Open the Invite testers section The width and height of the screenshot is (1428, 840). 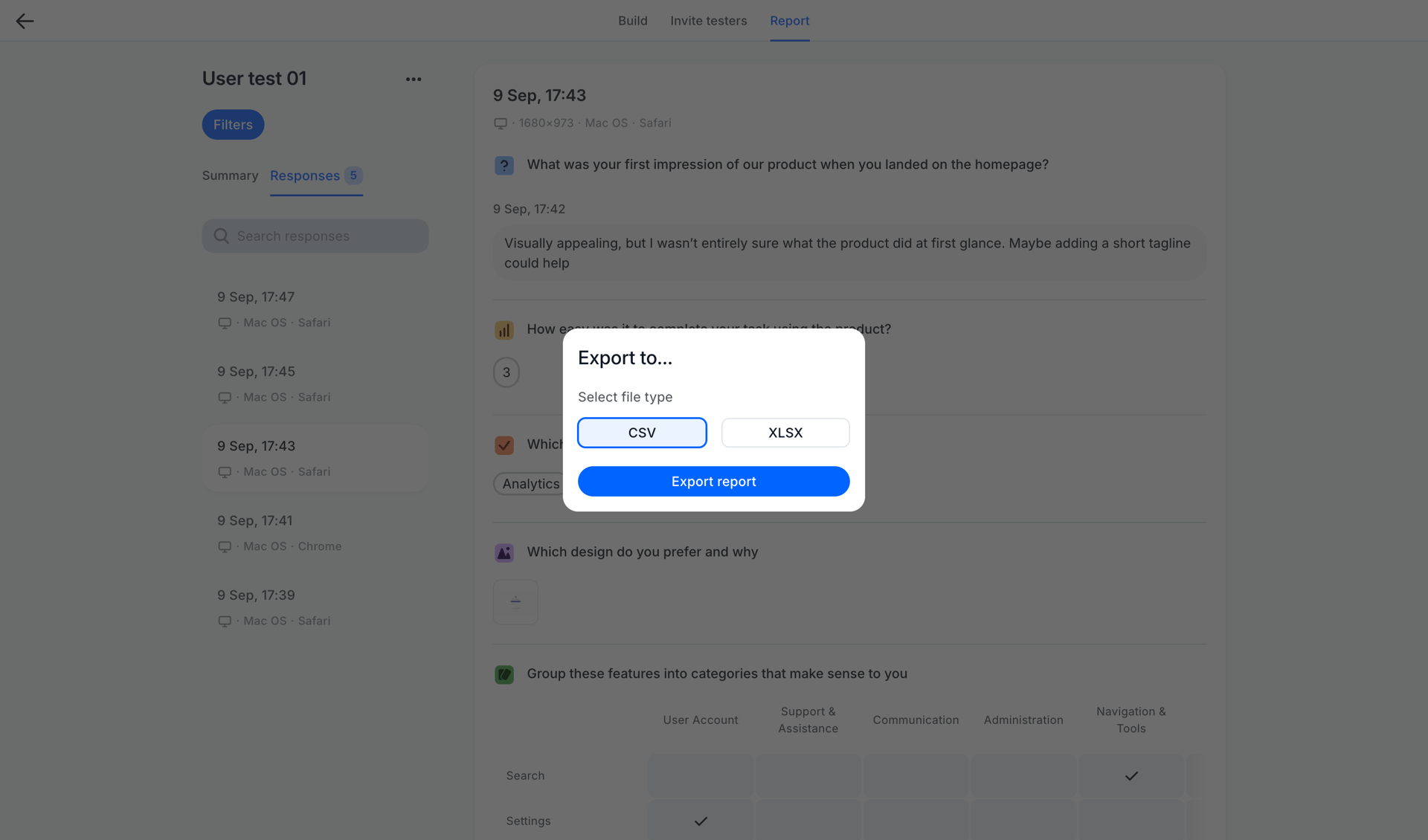(x=708, y=20)
